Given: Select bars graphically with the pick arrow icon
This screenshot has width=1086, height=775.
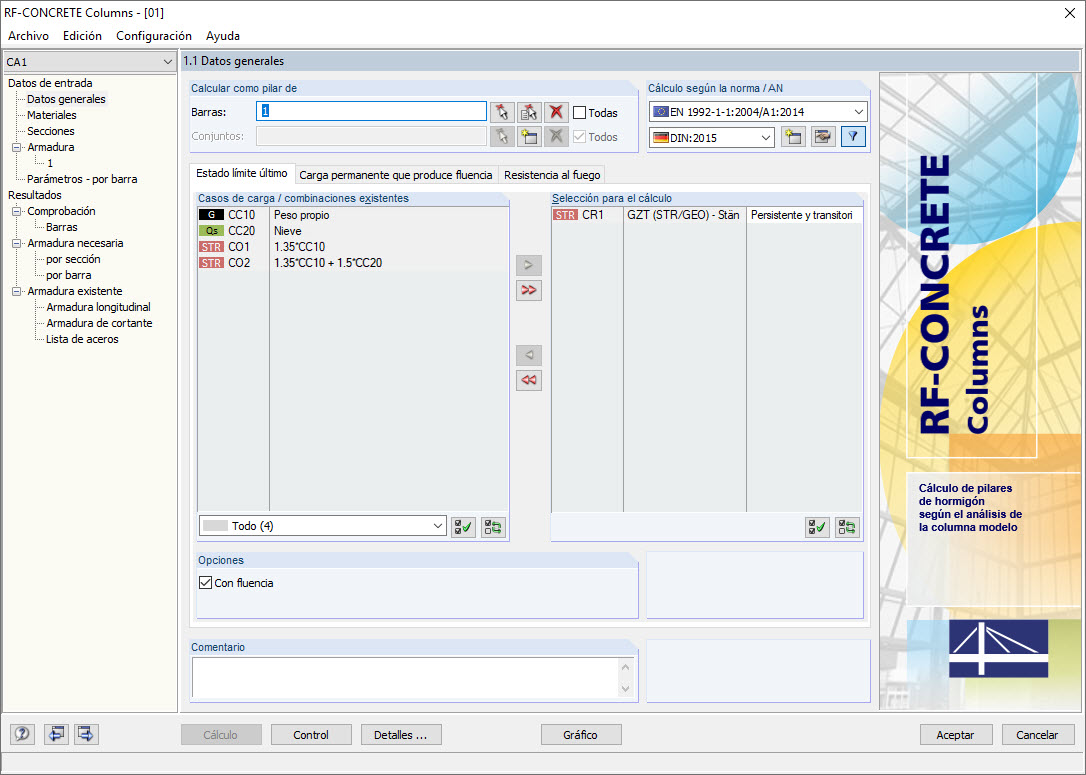Looking at the screenshot, I should tap(505, 112).
